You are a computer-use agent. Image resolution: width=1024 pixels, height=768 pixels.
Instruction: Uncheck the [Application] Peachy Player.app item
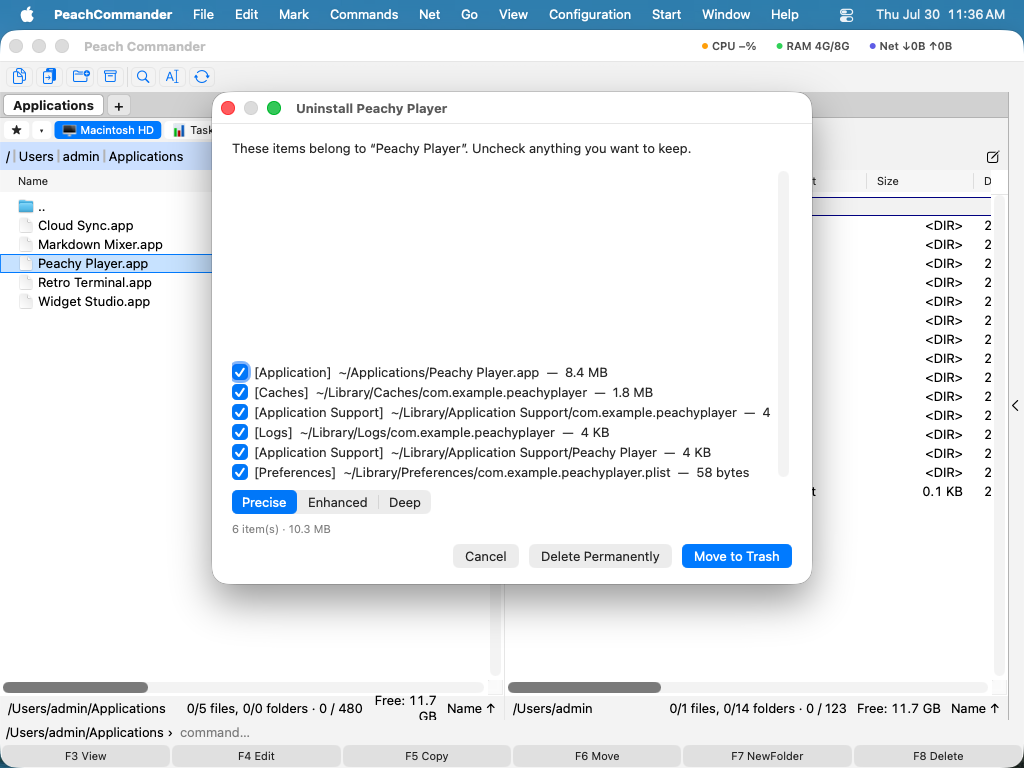(240, 372)
